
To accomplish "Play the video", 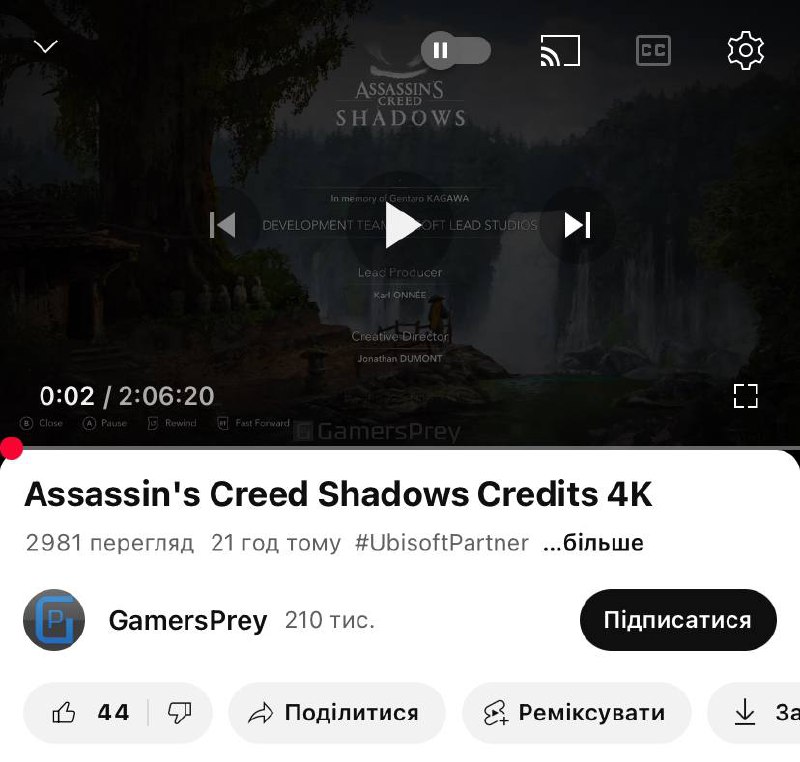I will 401,225.
